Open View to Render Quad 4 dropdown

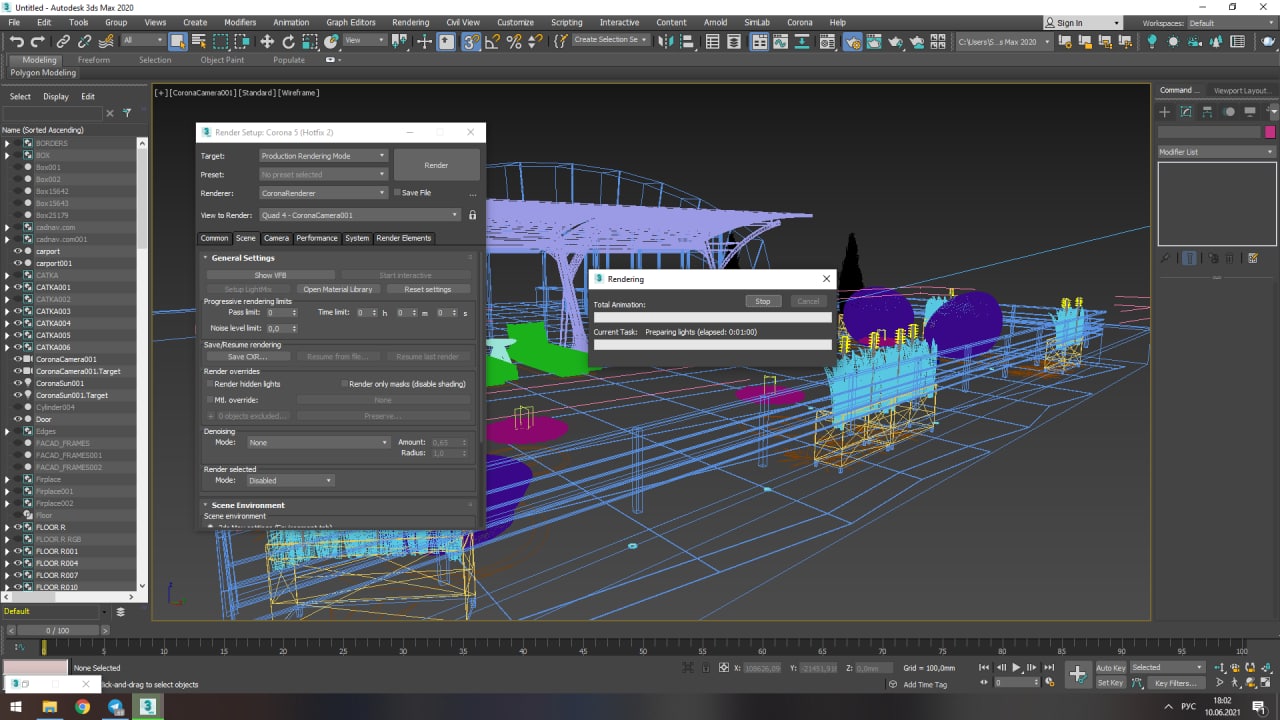[360, 215]
